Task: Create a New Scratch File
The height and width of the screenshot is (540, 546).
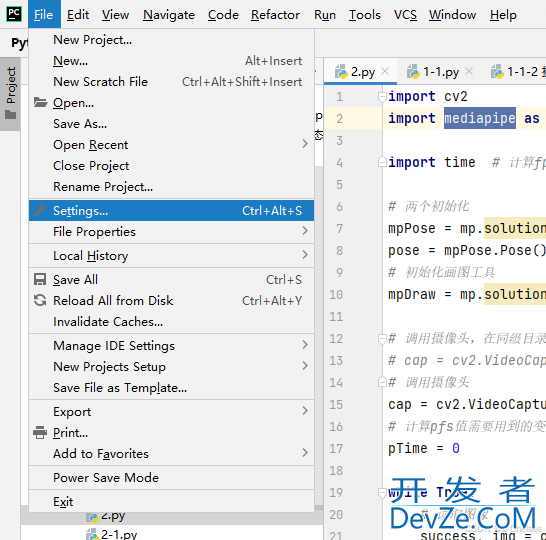Action: (x=171, y=81)
